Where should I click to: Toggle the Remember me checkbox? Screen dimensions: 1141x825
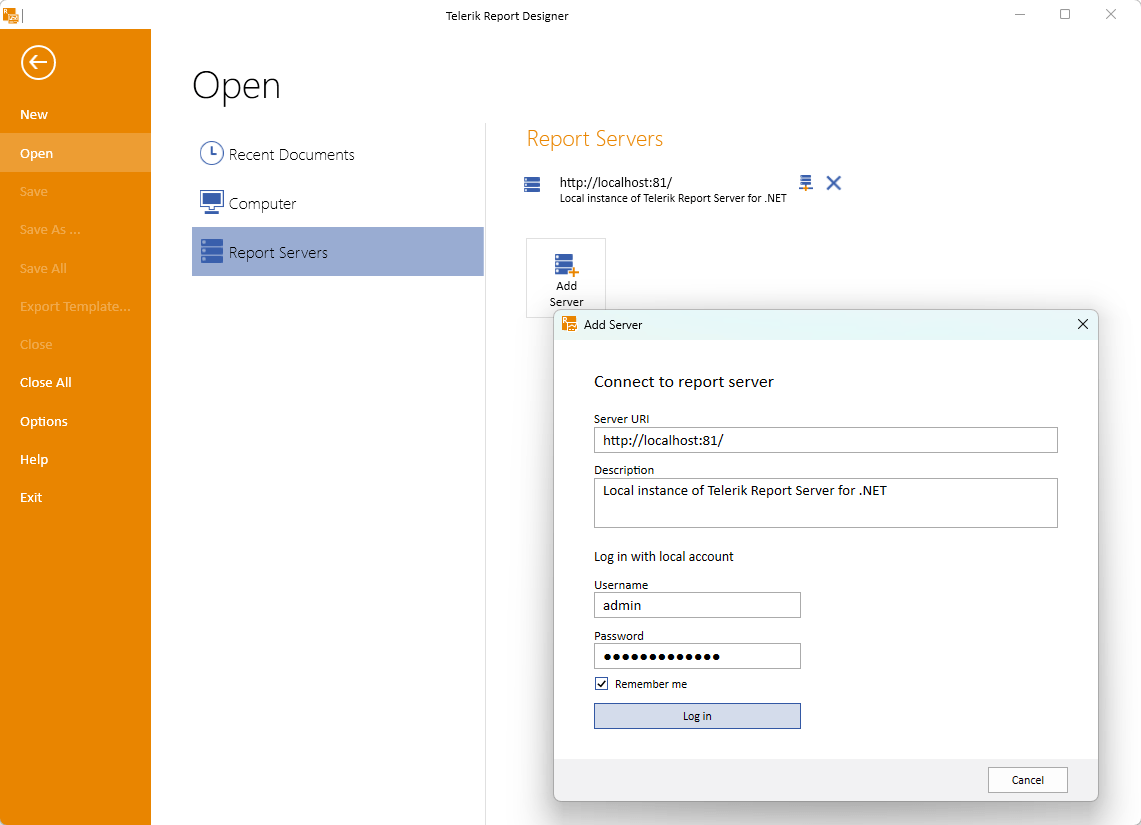602,684
